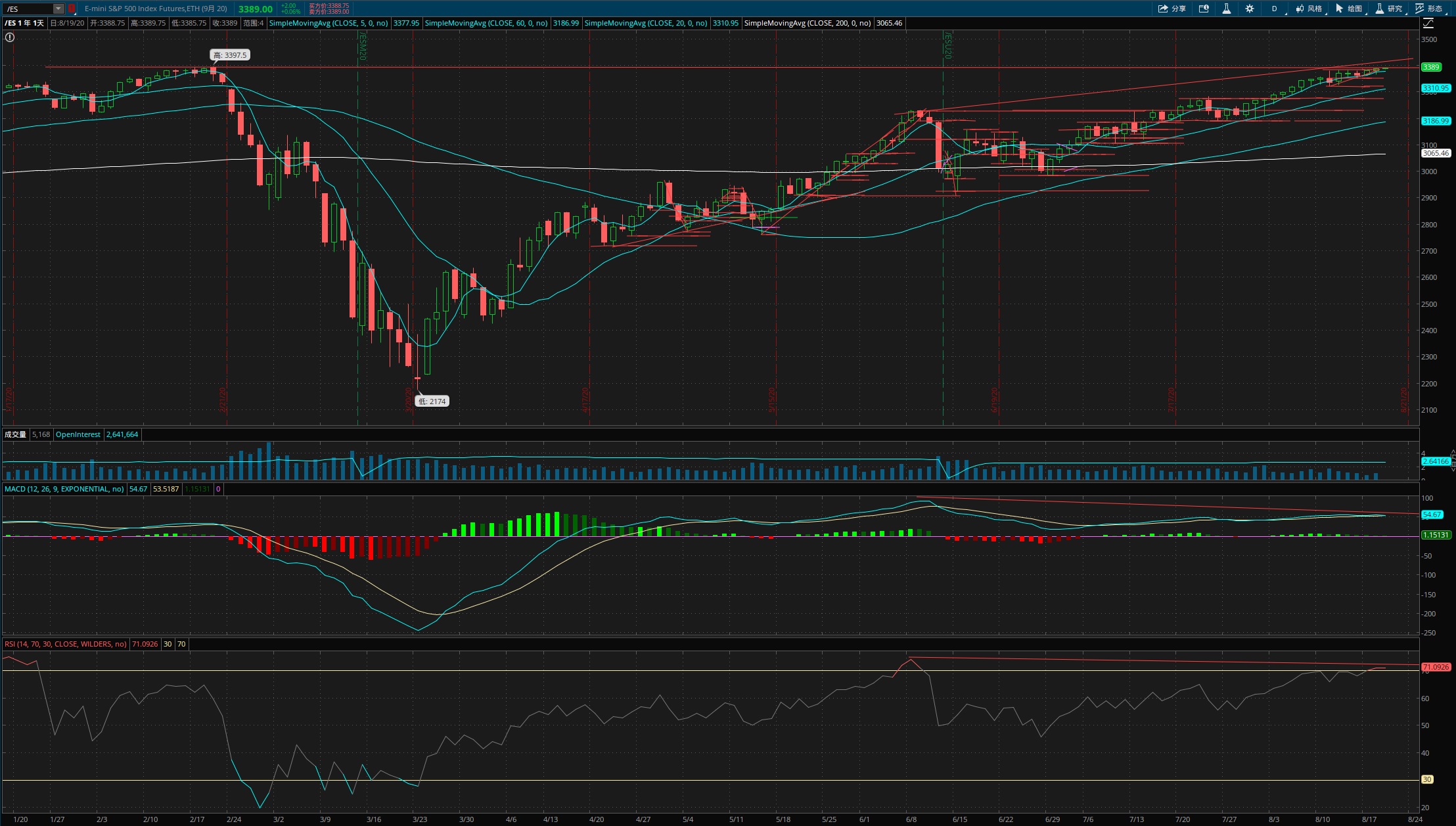Screen dimensions: 1456x826
Task: Click the 8/17 date on time axis
Action: pos(1369,819)
